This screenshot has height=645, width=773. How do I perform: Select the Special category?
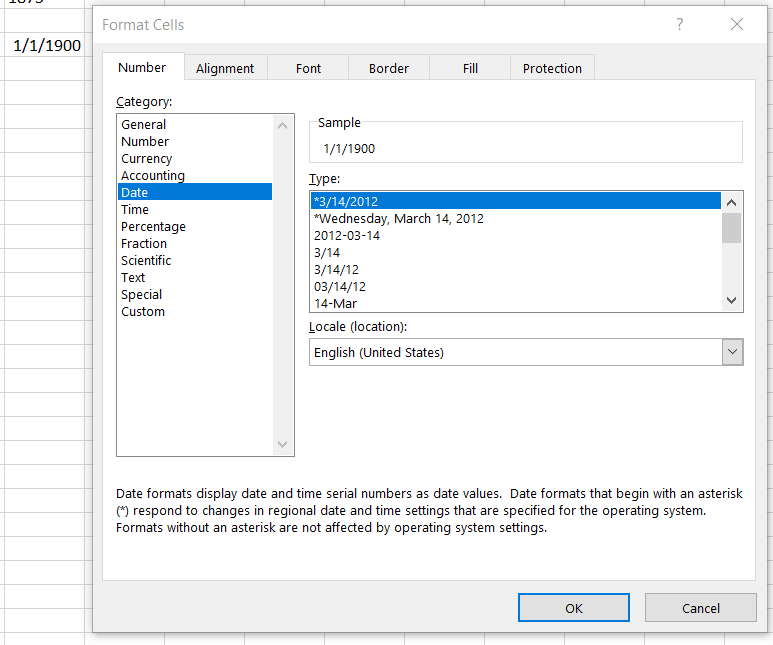[x=195, y=294]
